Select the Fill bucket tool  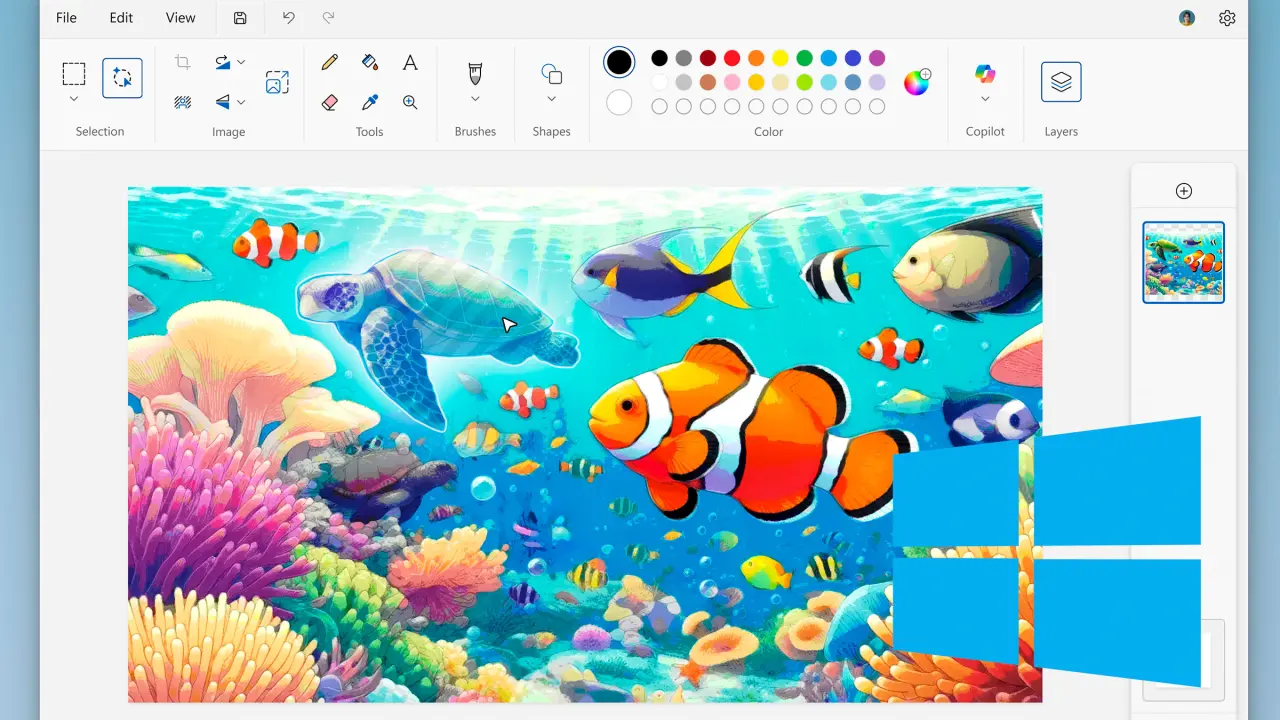coord(370,63)
